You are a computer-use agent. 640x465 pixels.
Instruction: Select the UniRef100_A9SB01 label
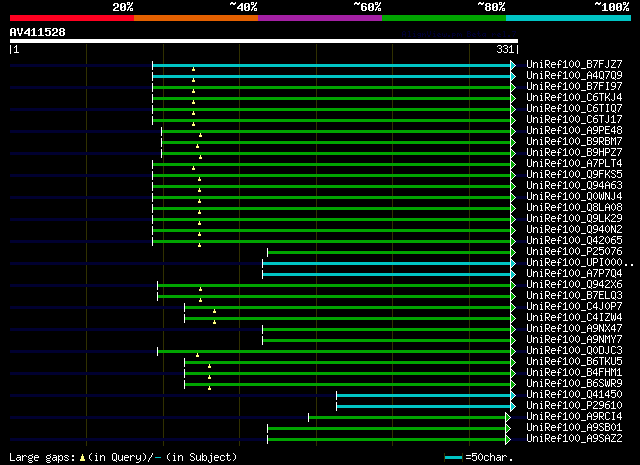pos(574,428)
